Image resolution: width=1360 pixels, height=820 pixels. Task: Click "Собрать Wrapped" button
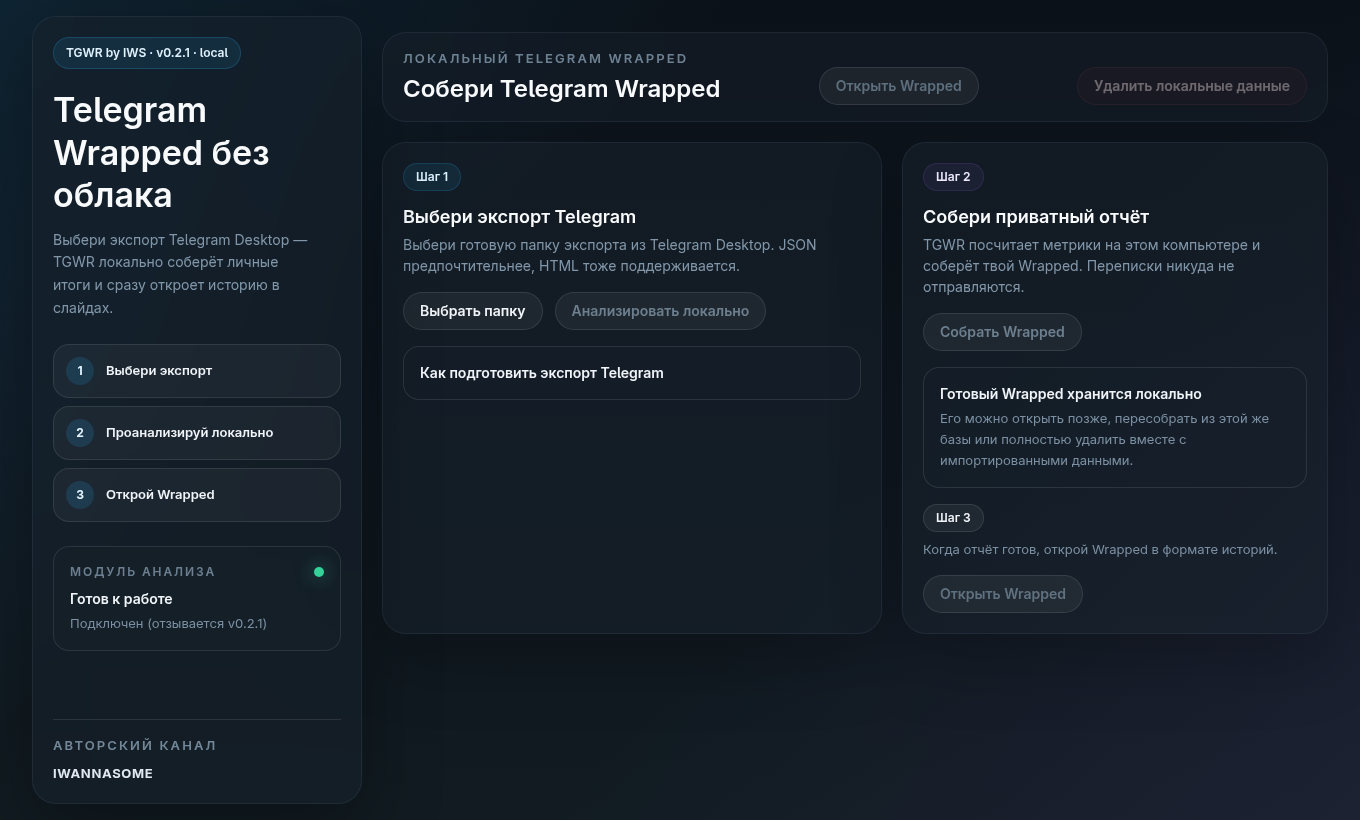coord(1002,332)
